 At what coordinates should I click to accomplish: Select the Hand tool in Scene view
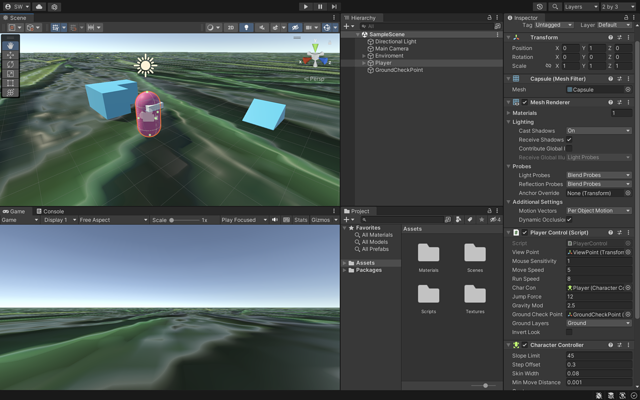point(11,45)
